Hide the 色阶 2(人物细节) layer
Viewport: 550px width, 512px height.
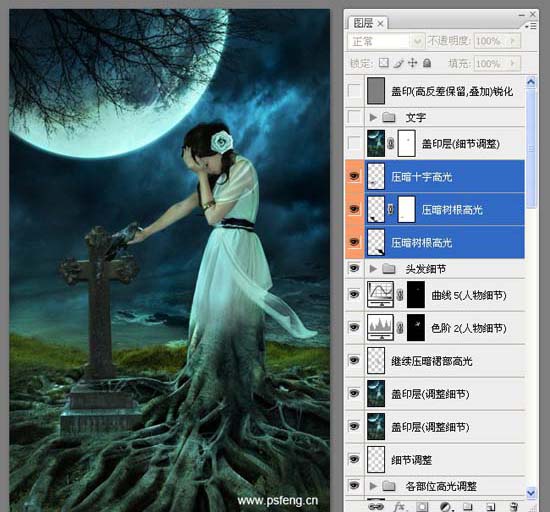pos(354,328)
